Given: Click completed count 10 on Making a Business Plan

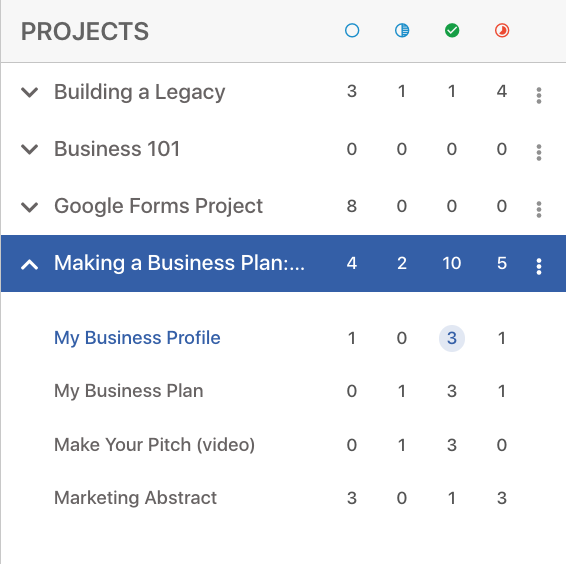Looking at the screenshot, I should click(452, 263).
